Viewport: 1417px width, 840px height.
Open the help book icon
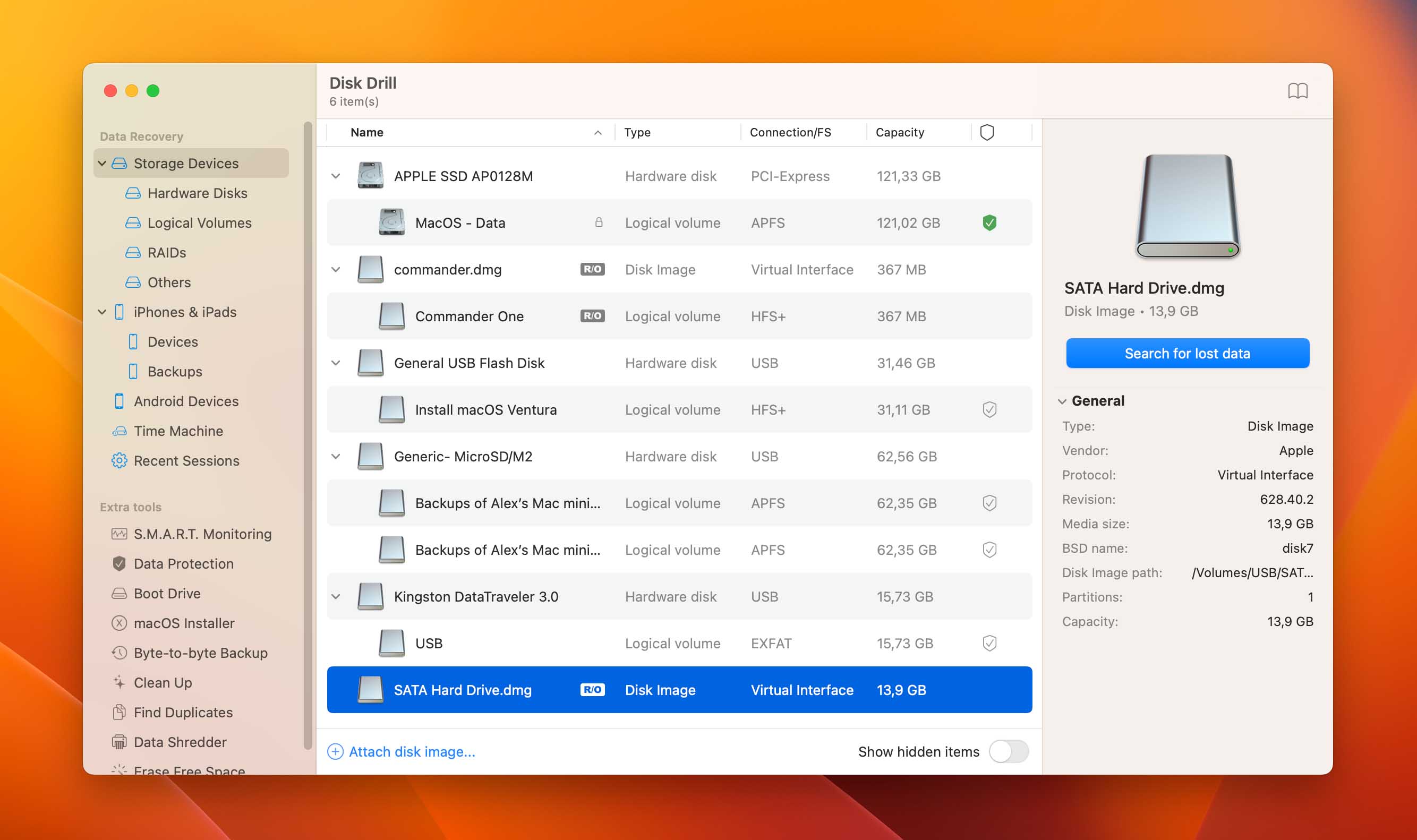[x=1297, y=91]
